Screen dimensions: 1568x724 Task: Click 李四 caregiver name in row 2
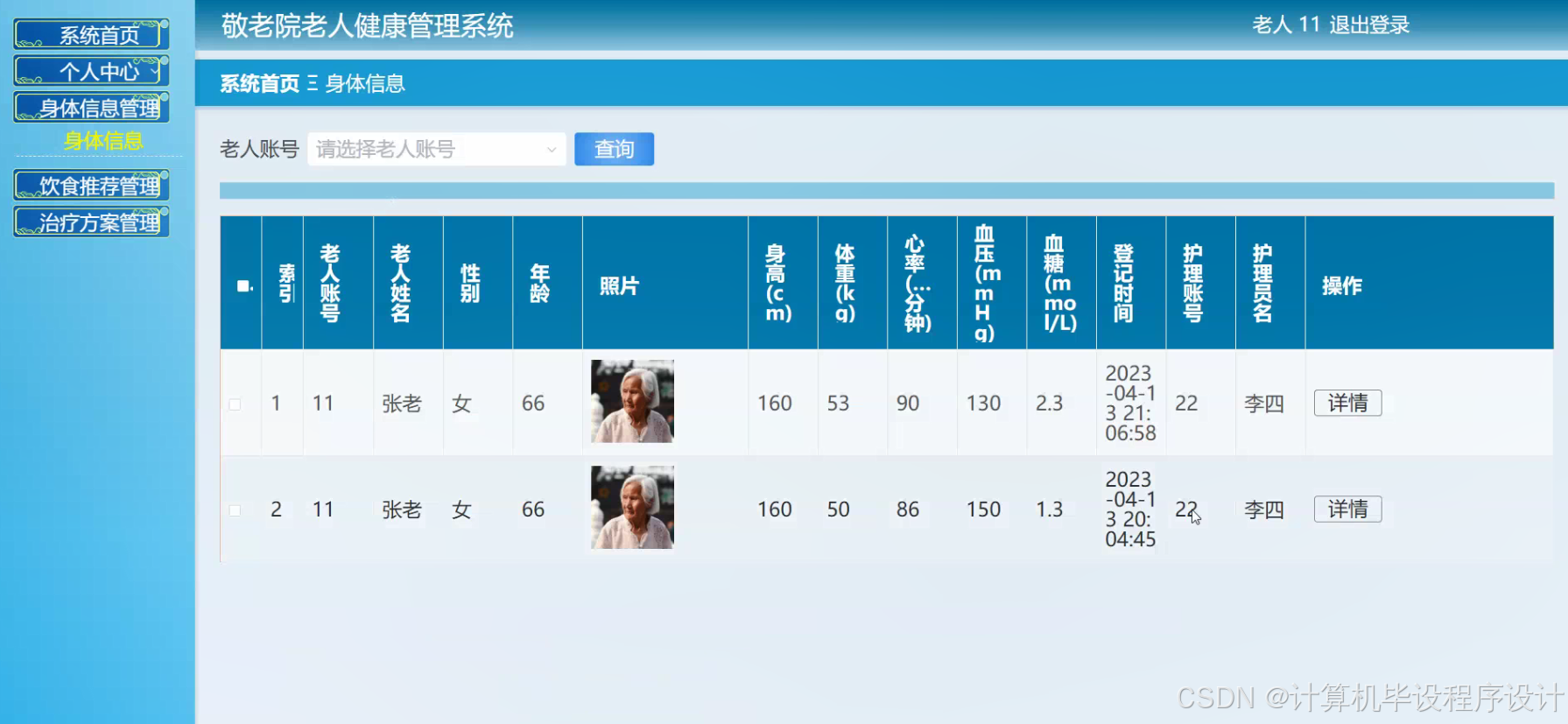[x=1264, y=509]
